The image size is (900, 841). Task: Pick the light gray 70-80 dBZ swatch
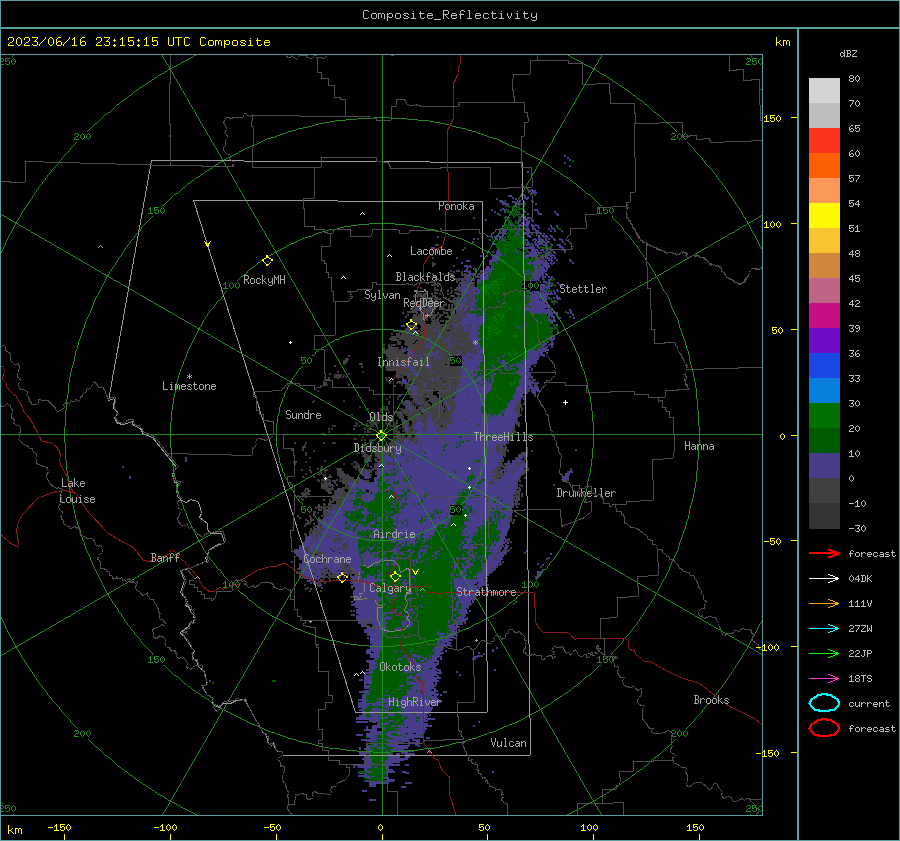[x=824, y=91]
